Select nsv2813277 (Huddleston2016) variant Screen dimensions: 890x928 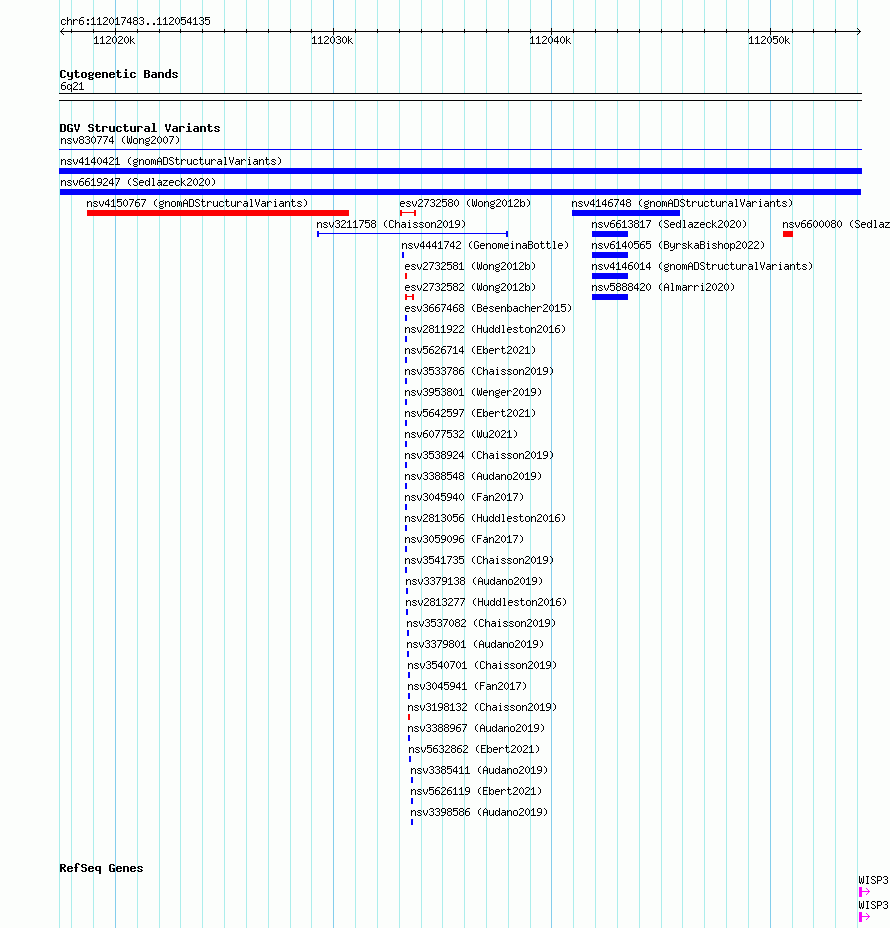click(486, 602)
